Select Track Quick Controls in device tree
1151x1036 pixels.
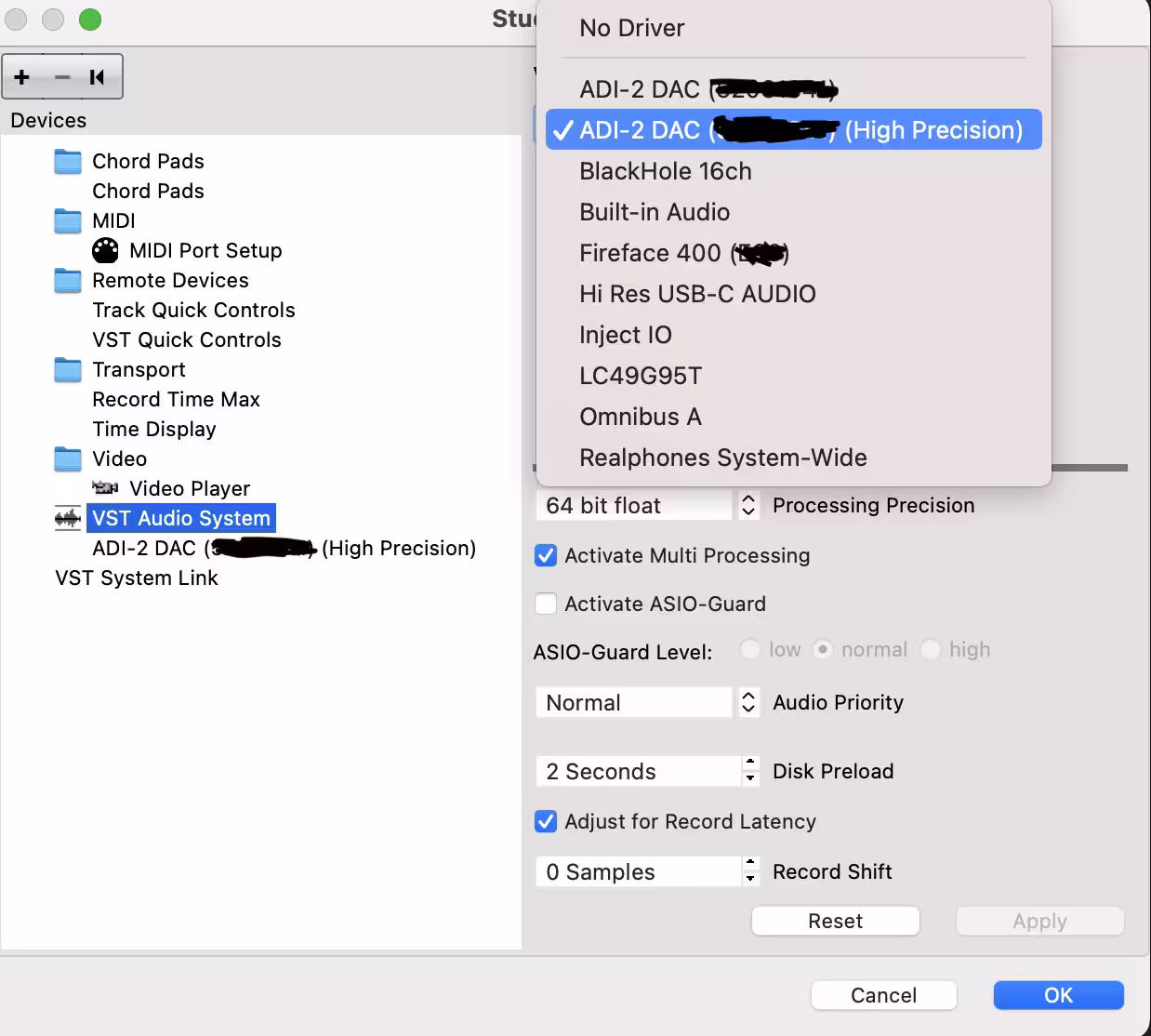pyautogui.click(x=193, y=311)
